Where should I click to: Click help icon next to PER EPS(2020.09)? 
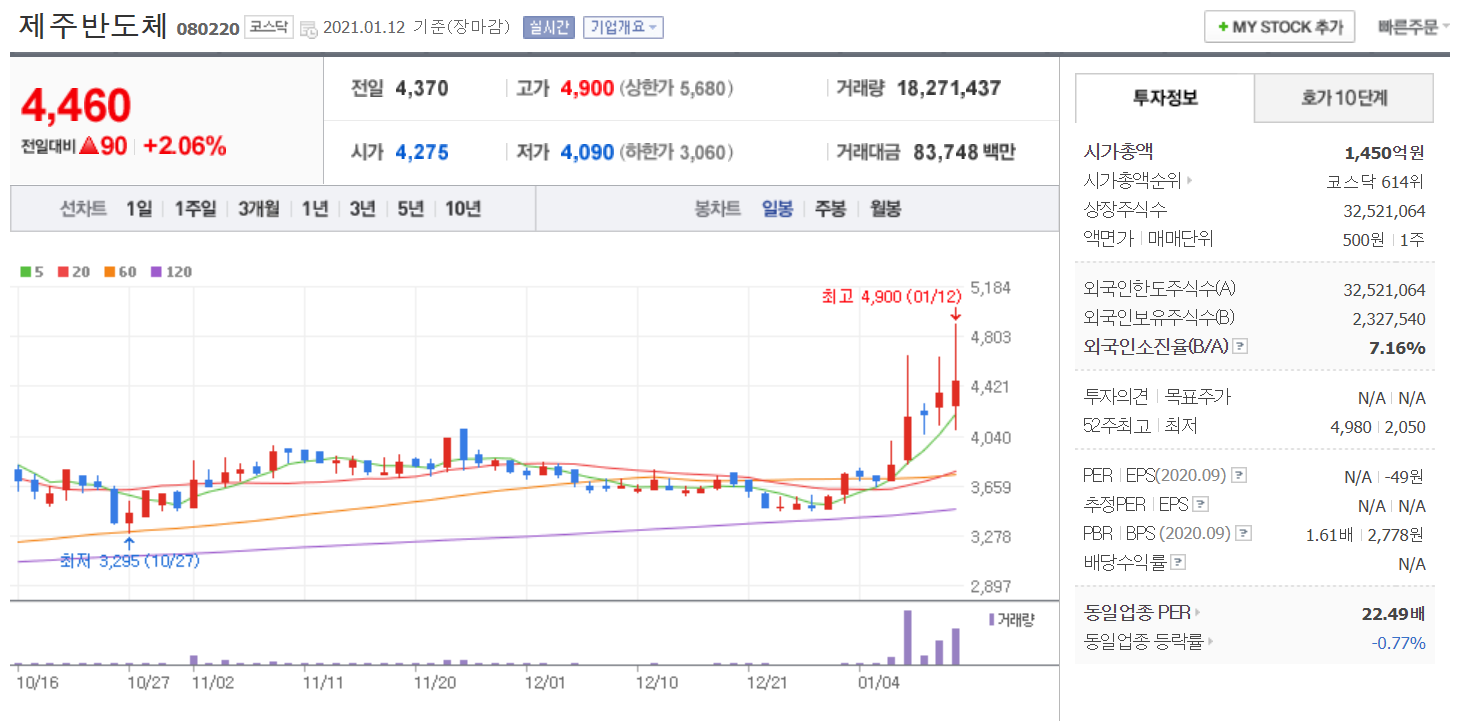1239,475
